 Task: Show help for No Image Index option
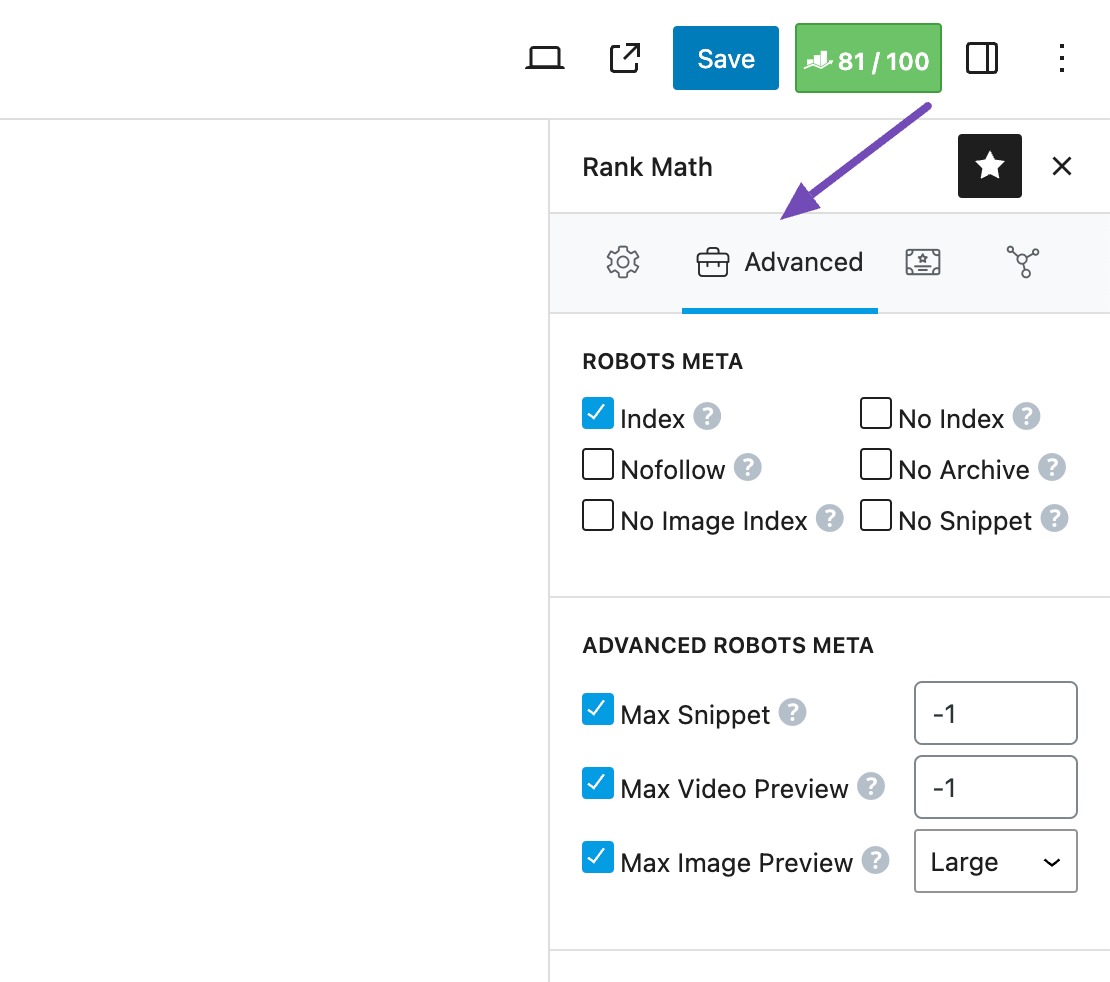[x=829, y=518]
